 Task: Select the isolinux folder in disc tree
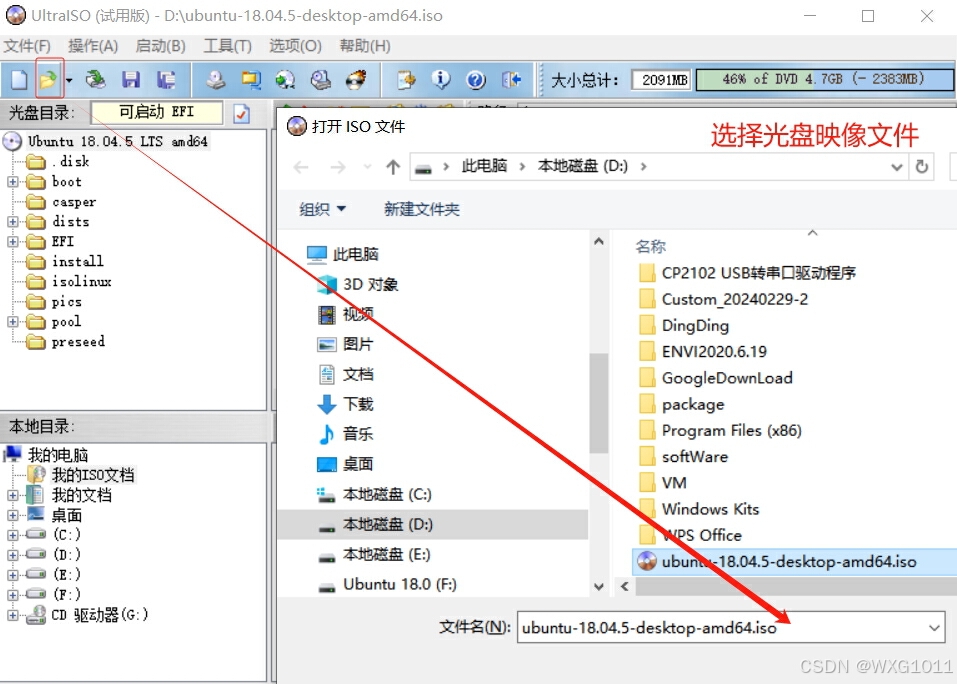81,281
